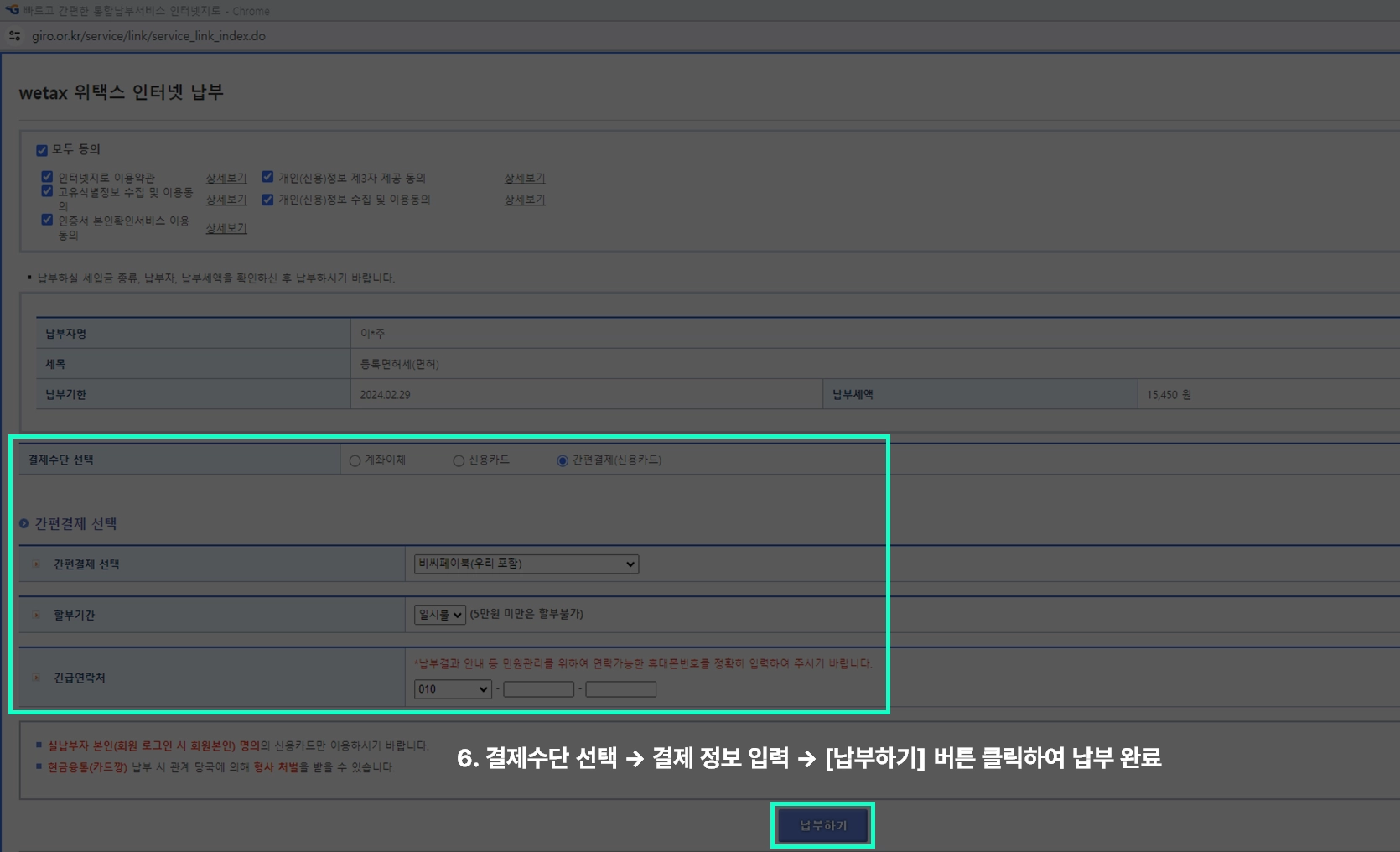This screenshot has height=852, width=1400.
Task: Toggle the 인증서 본인확인서비스 이용동의 checkbox
Action: pos(47,220)
